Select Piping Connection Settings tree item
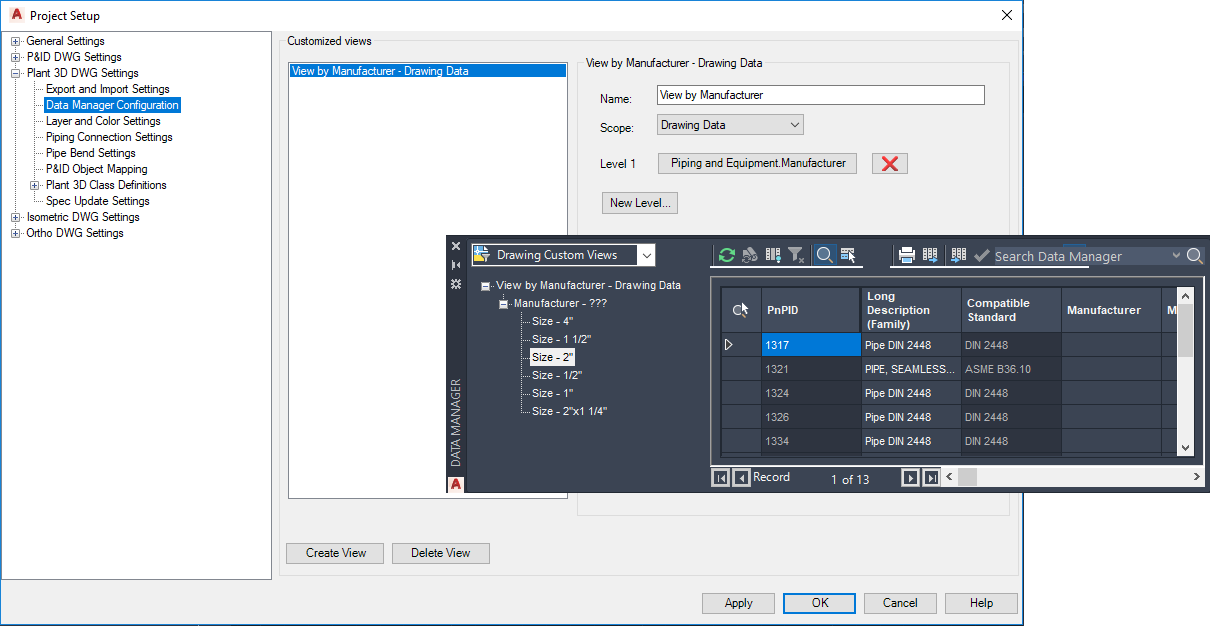1211x626 pixels. 109,137
